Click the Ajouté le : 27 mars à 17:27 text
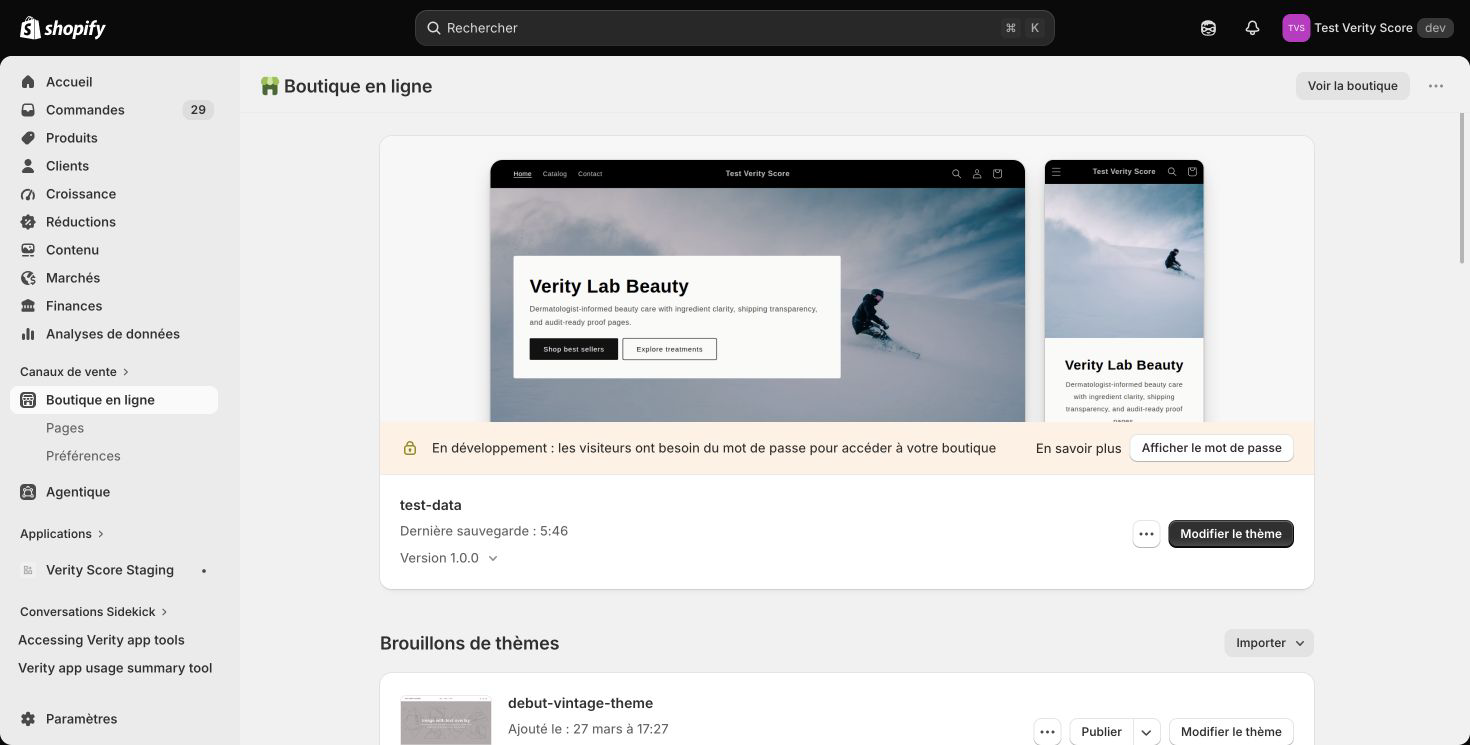Image resolution: width=1470 pixels, height=745 pixels. 588,729
